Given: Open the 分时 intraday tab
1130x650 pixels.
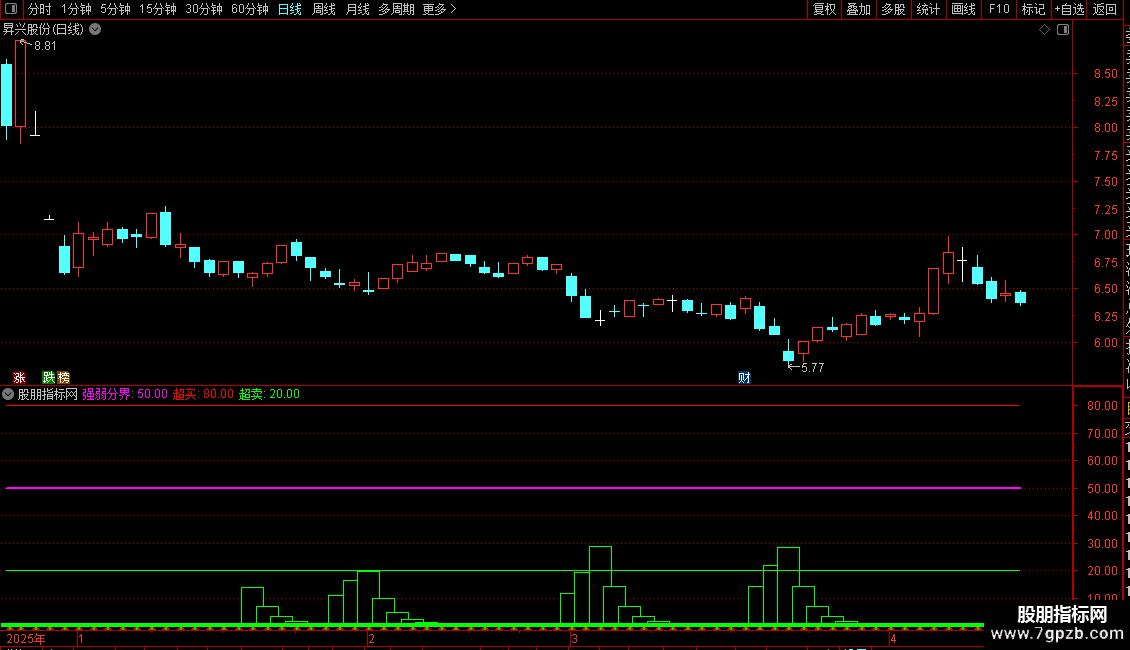Looking at the screenshot, I should 40,9.
